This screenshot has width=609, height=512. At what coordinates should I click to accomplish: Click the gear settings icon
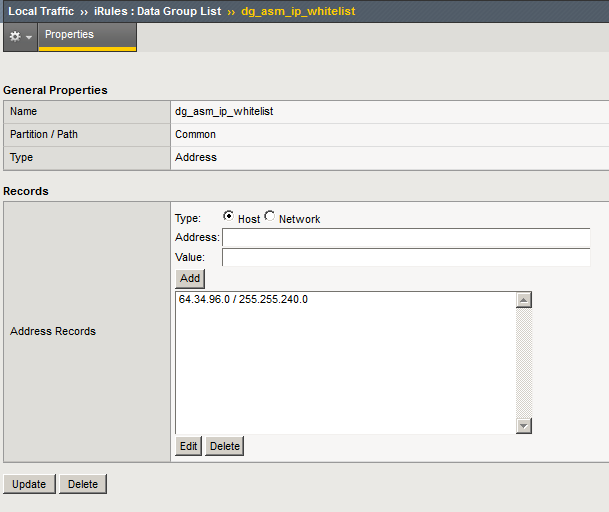pyautogui.click(x=14, y=36)
